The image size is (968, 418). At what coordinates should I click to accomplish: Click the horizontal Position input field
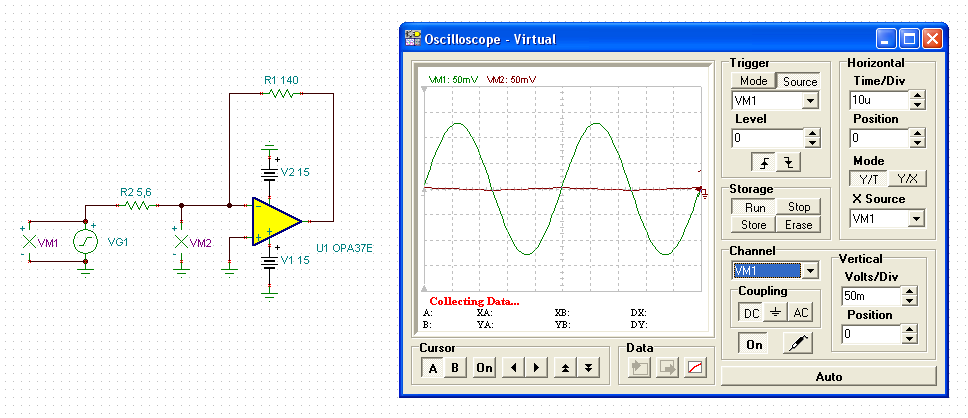pyautogui.click(x=879, y=138)
